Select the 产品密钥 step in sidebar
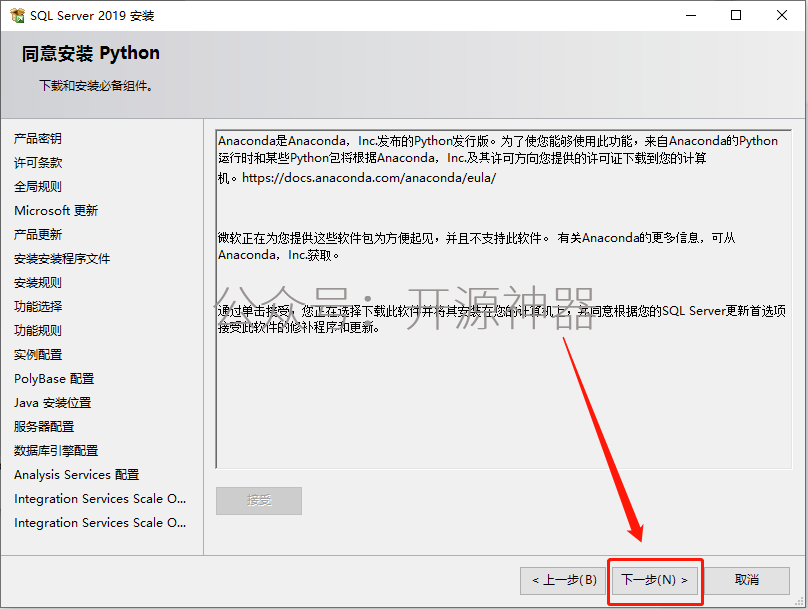This screenshot has height=609, width=808. (x=38, y=139)
